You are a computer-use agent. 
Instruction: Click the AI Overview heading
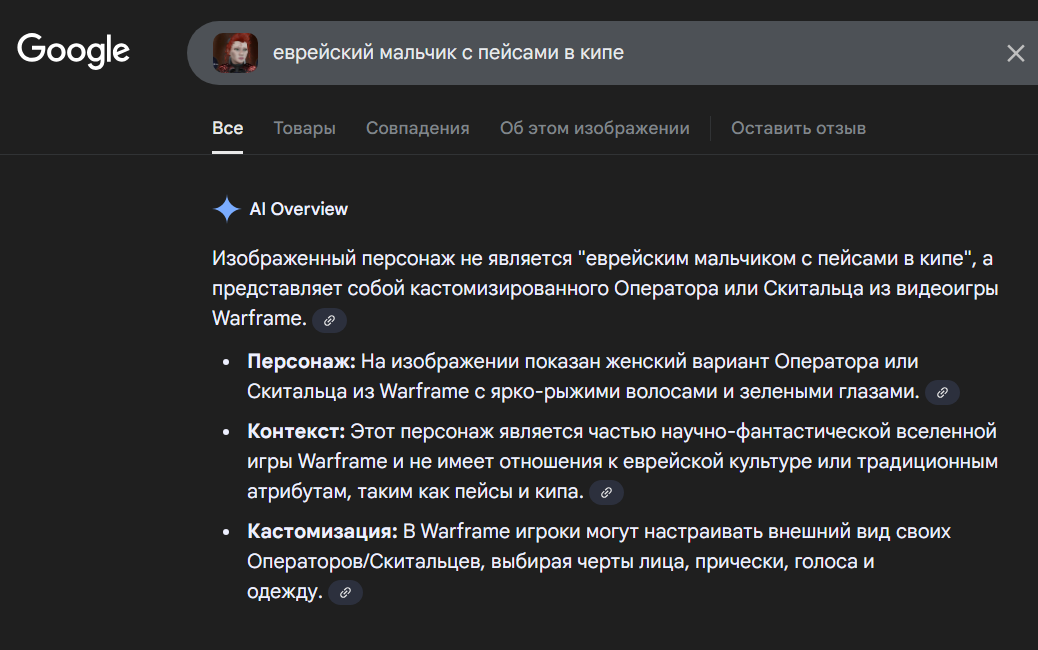[299, 209]
